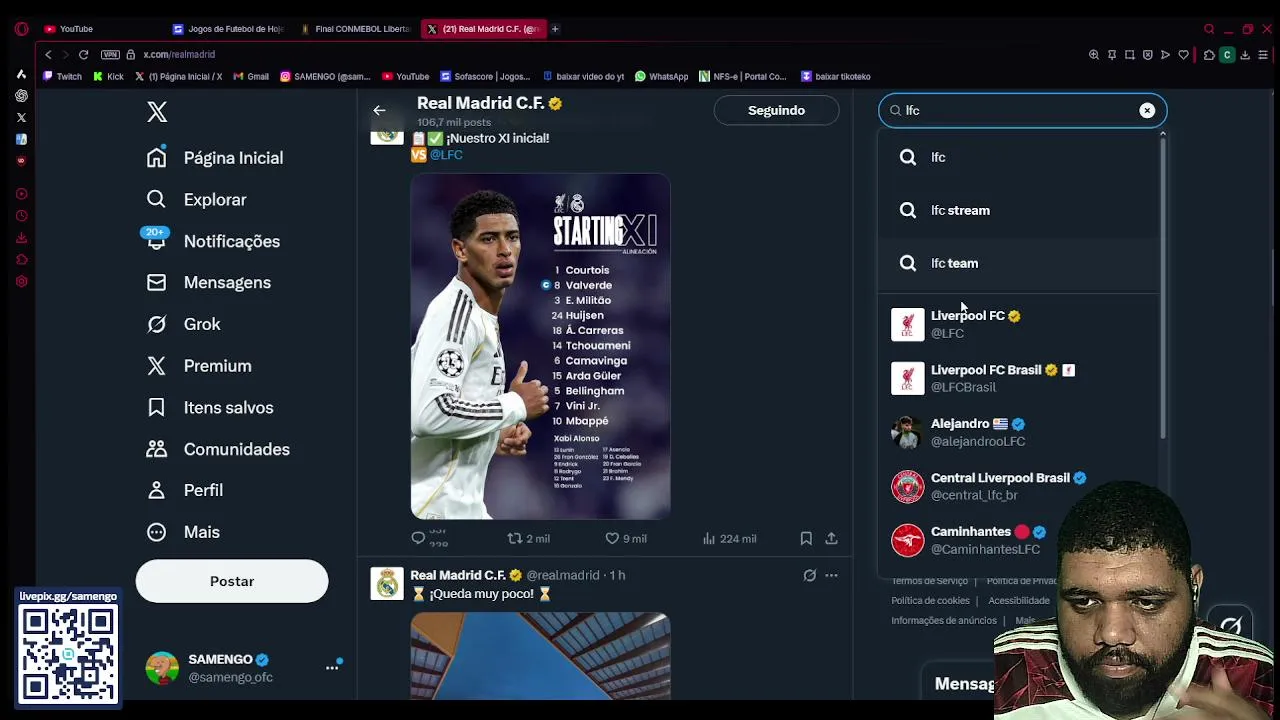This screenshot has width=1280, height=720.
Task: Click the x.com/realmadrid address bar
Action: [x=179, y=54]
